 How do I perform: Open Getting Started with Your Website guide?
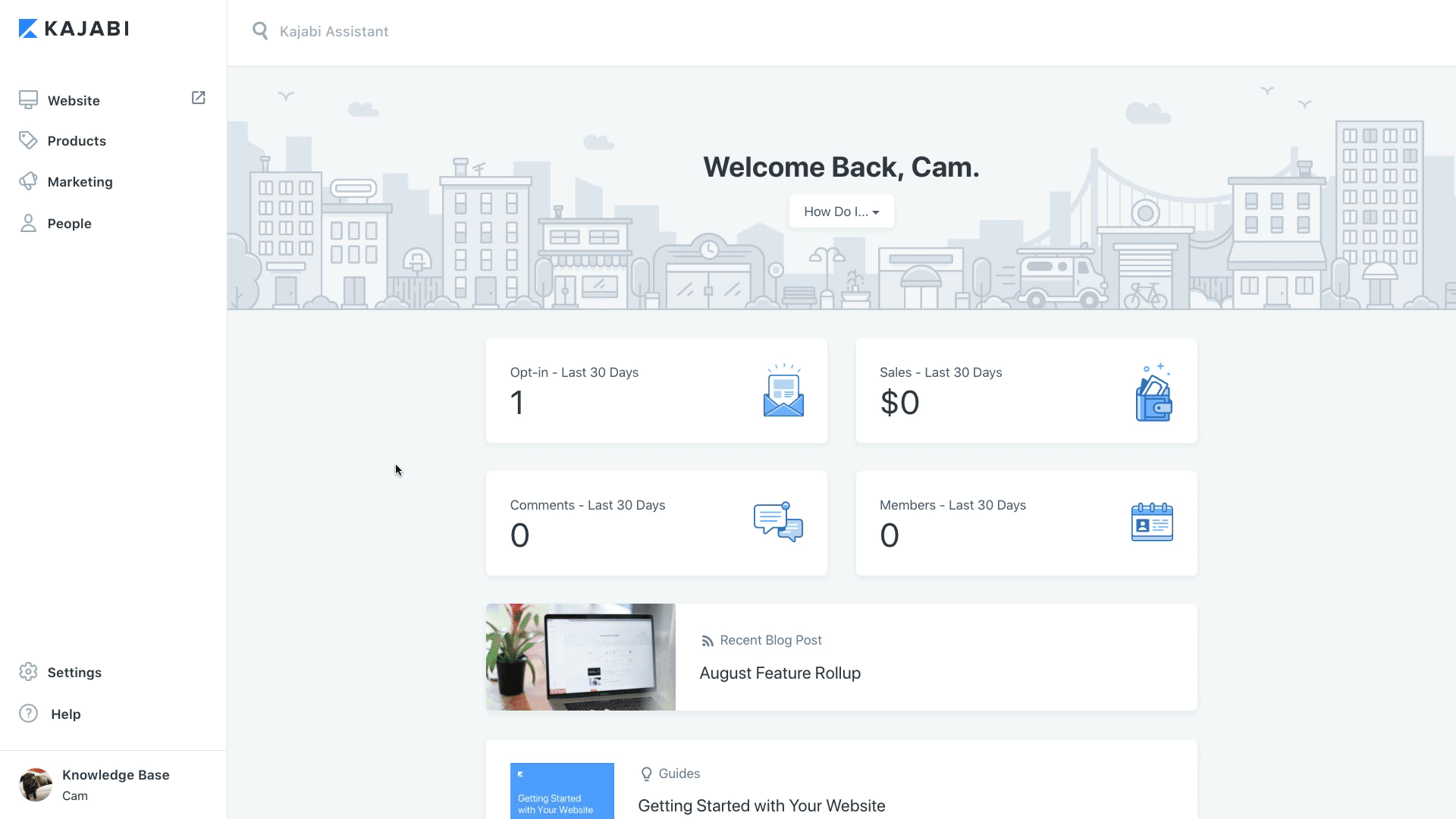tap(761, 805)
